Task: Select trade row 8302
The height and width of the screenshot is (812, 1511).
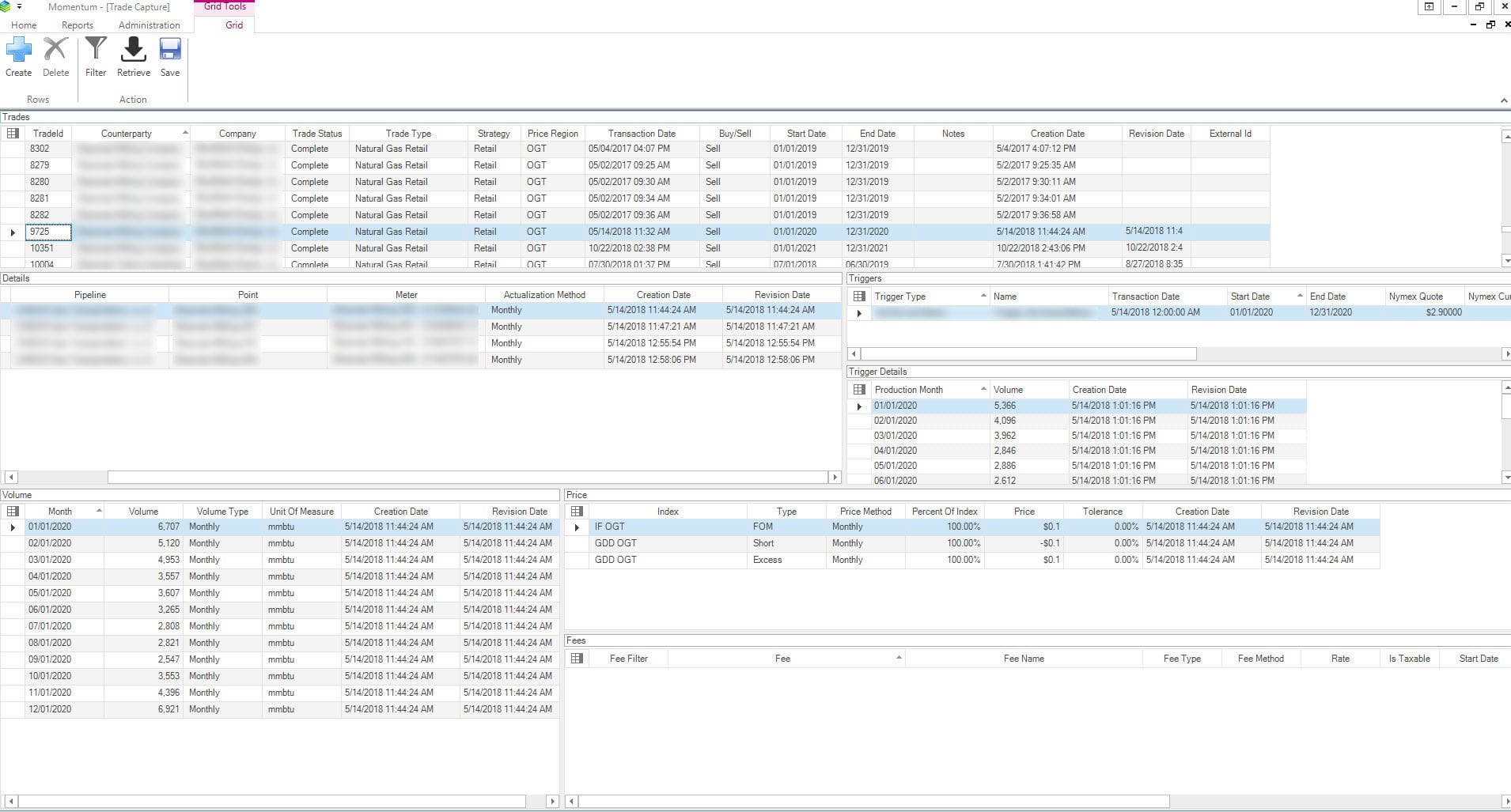Action: pyautogui.click(x=635, y=149)
